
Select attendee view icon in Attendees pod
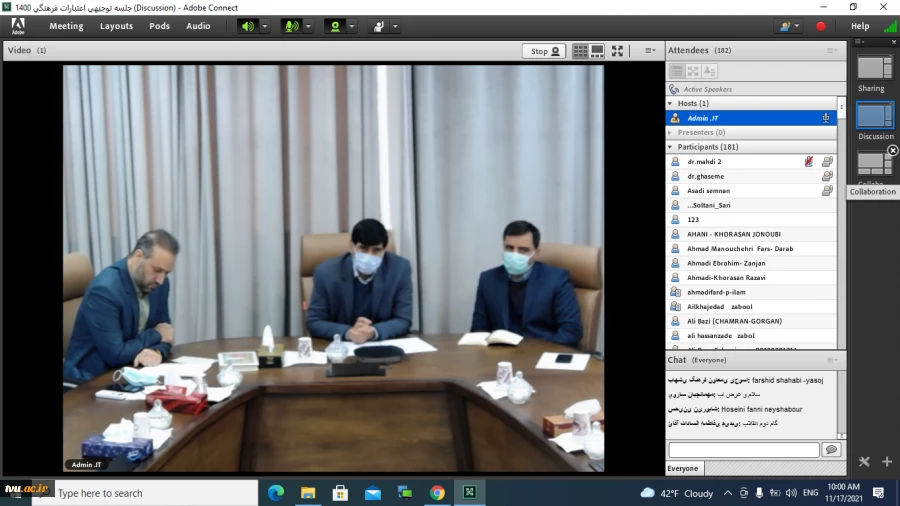677,71
